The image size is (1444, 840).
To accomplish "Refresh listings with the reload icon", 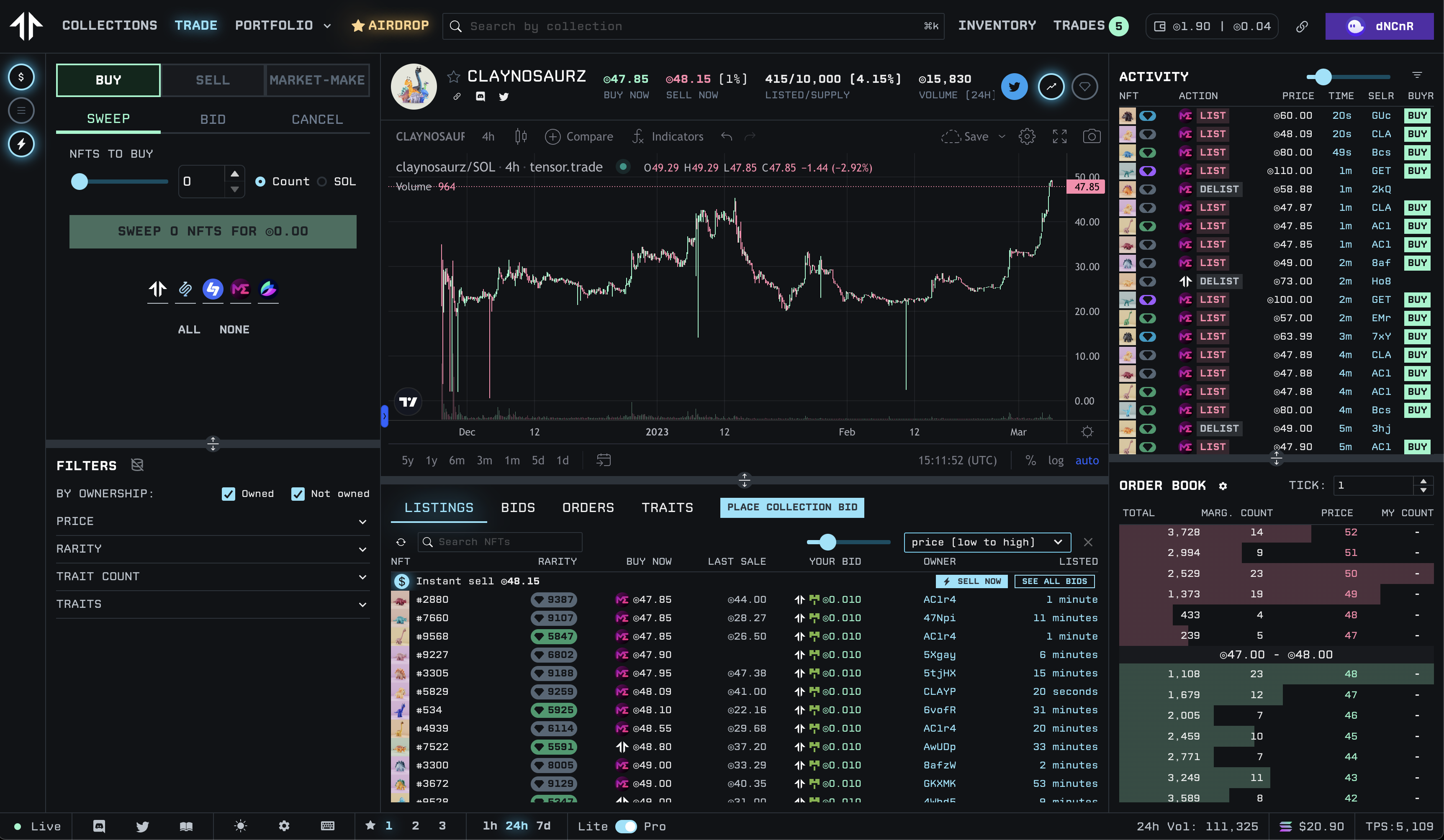I will (401, 542).
